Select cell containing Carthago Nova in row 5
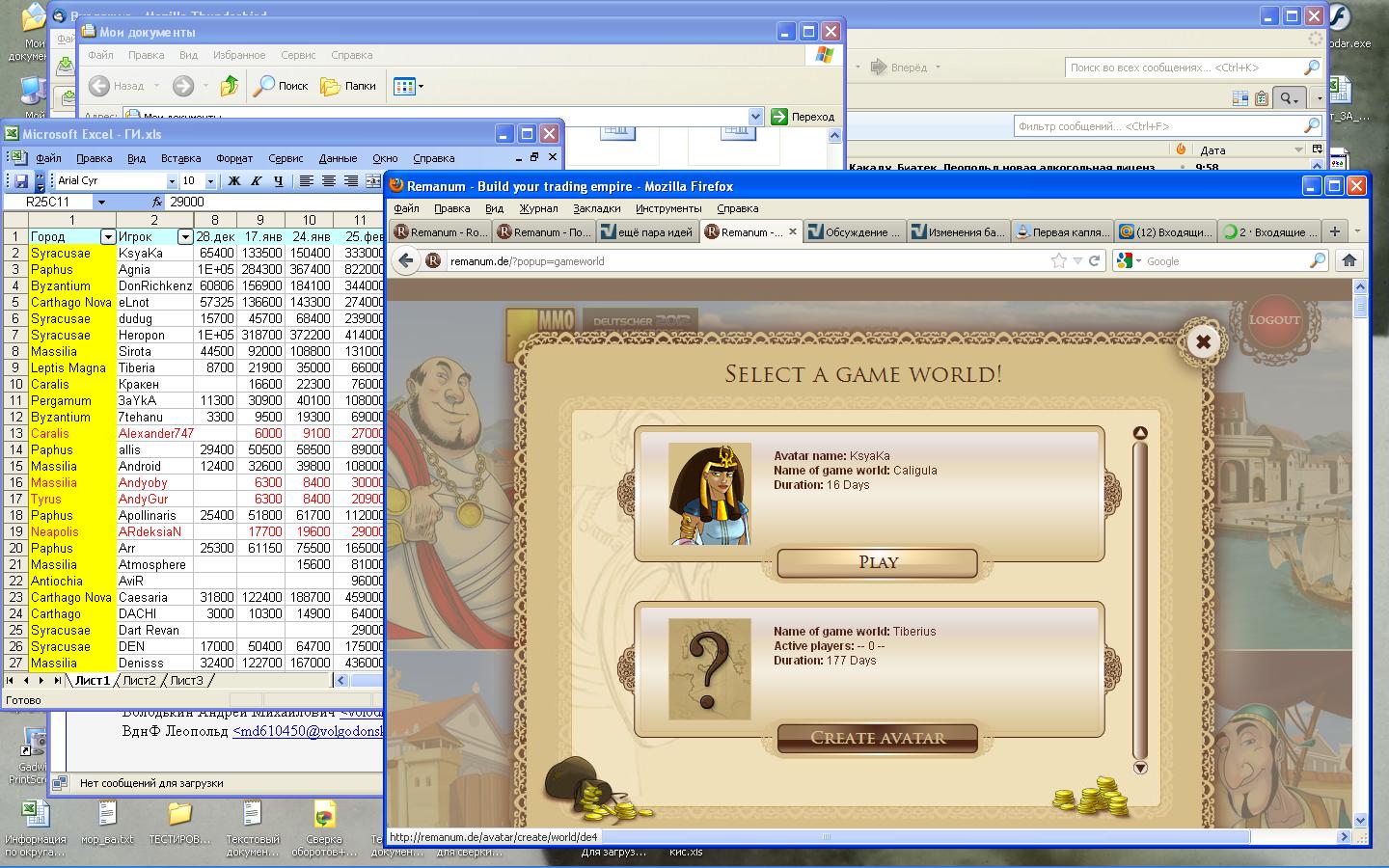The image size is (1389, 868). pyautogui.click(x=71, y=303)
